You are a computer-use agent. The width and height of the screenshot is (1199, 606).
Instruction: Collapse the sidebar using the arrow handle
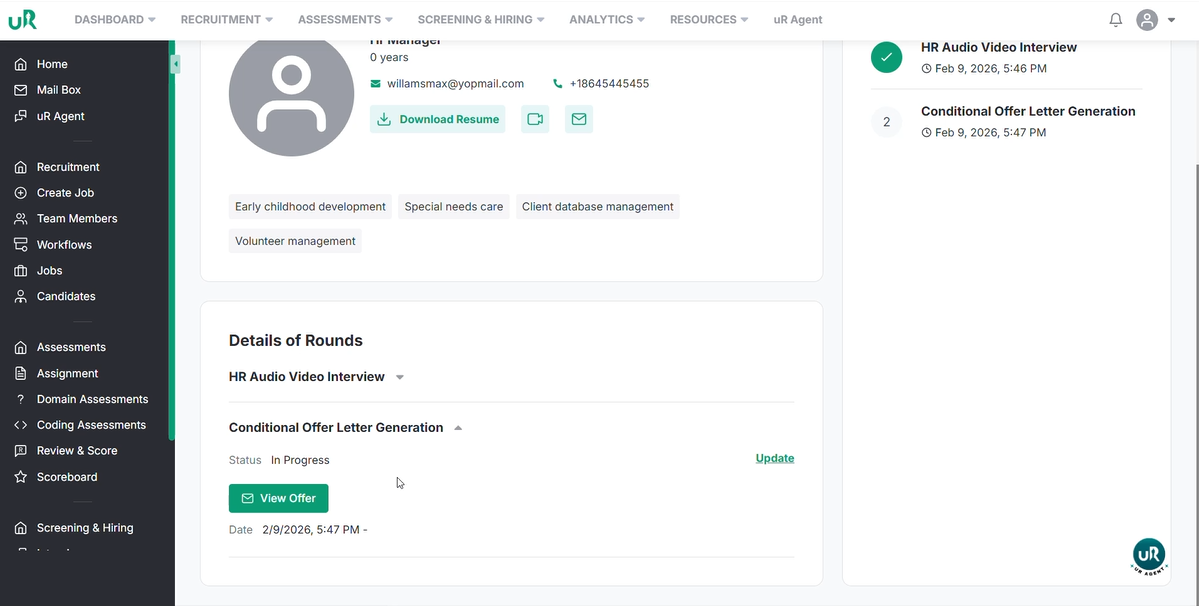pos(175,64)
